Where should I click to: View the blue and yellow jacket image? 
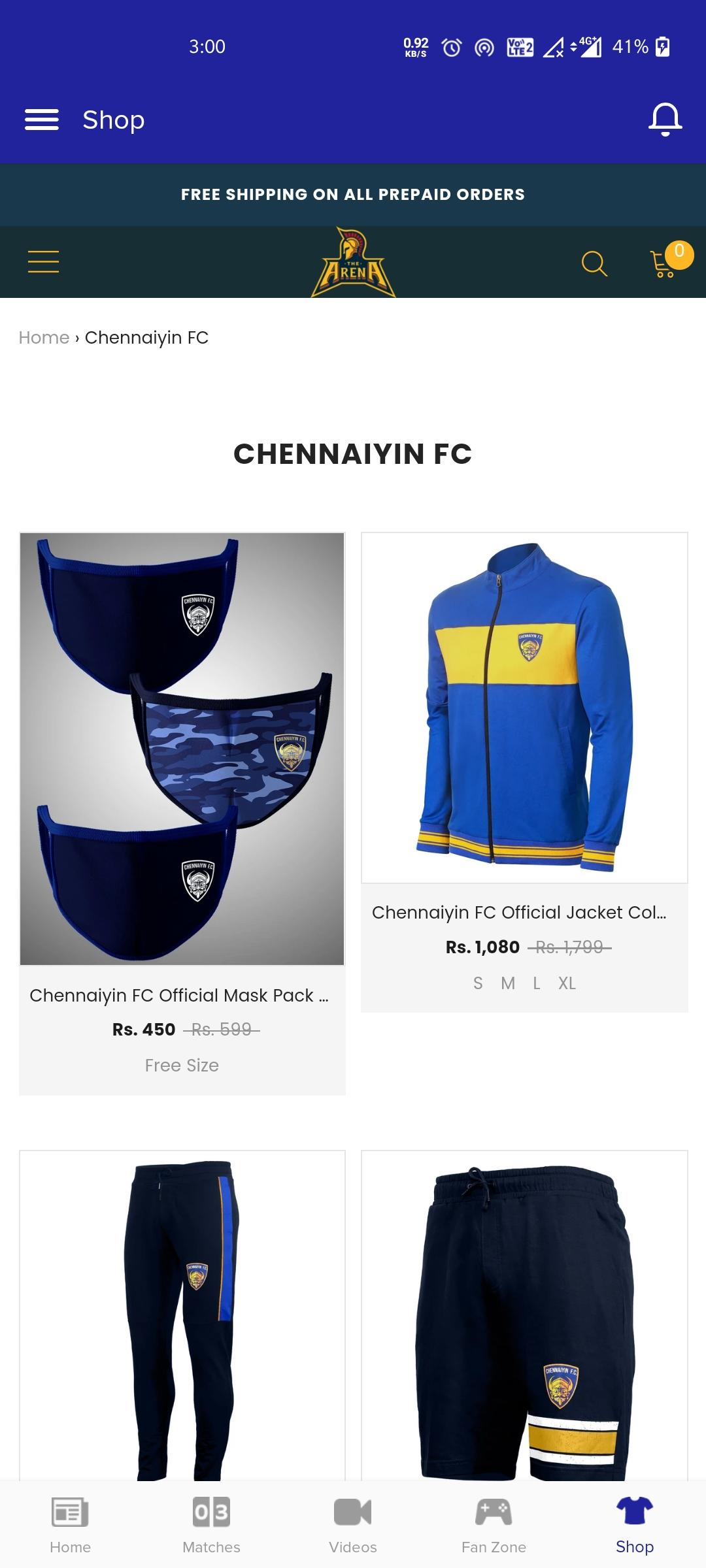point(525,708)
